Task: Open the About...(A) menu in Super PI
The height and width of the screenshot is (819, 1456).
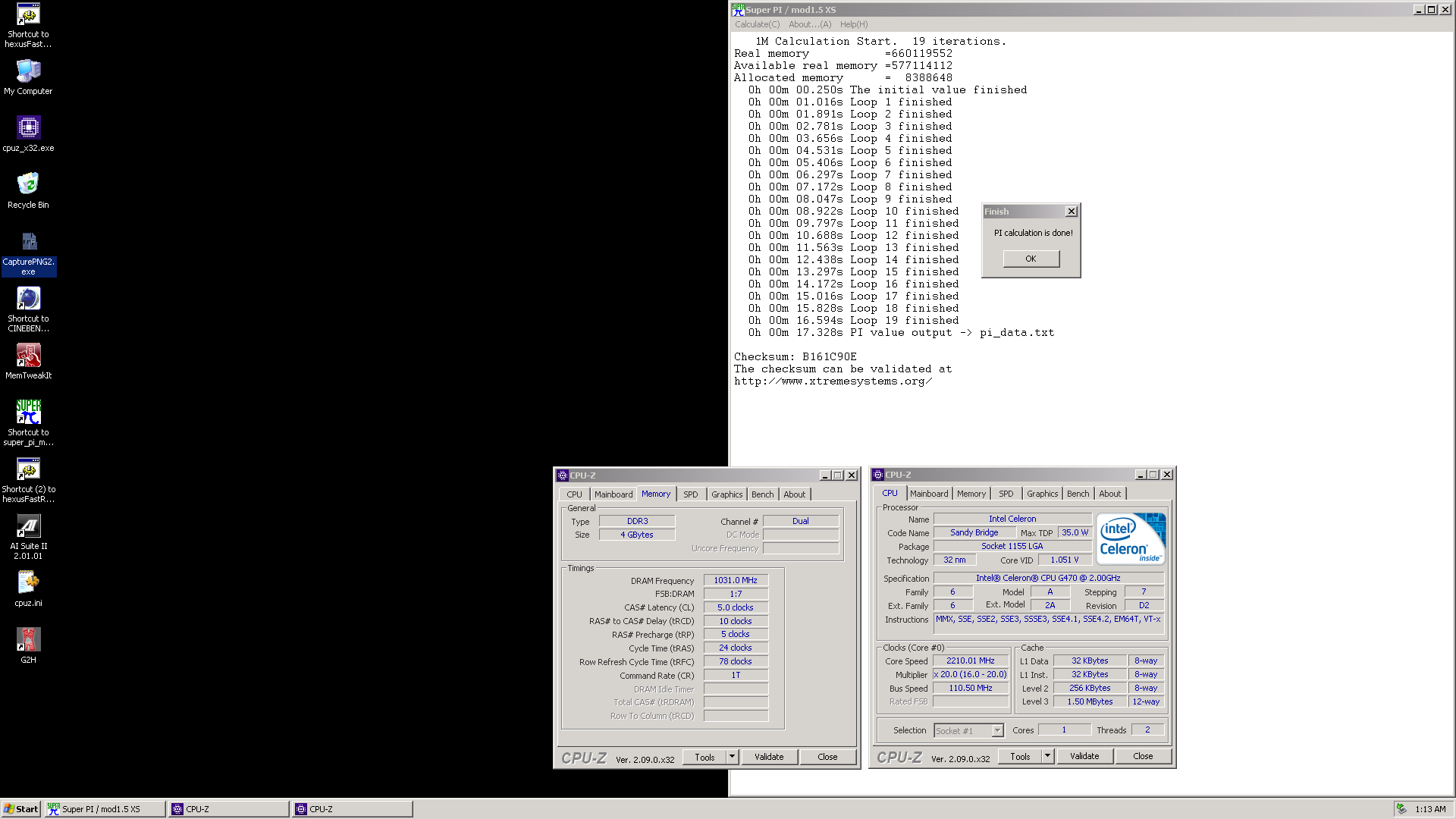Action: pyautogui.click(x=810, y=24)
